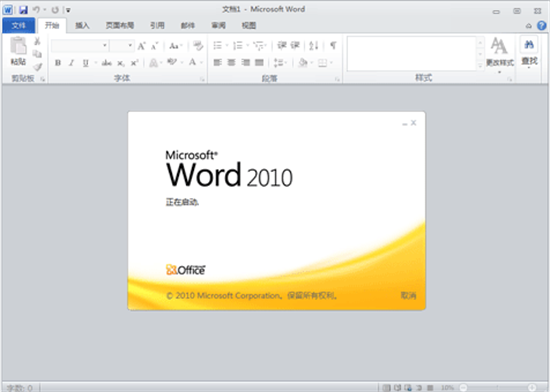
Task: Click the Redo icon in title bar
Action: [x=55, y=10]
